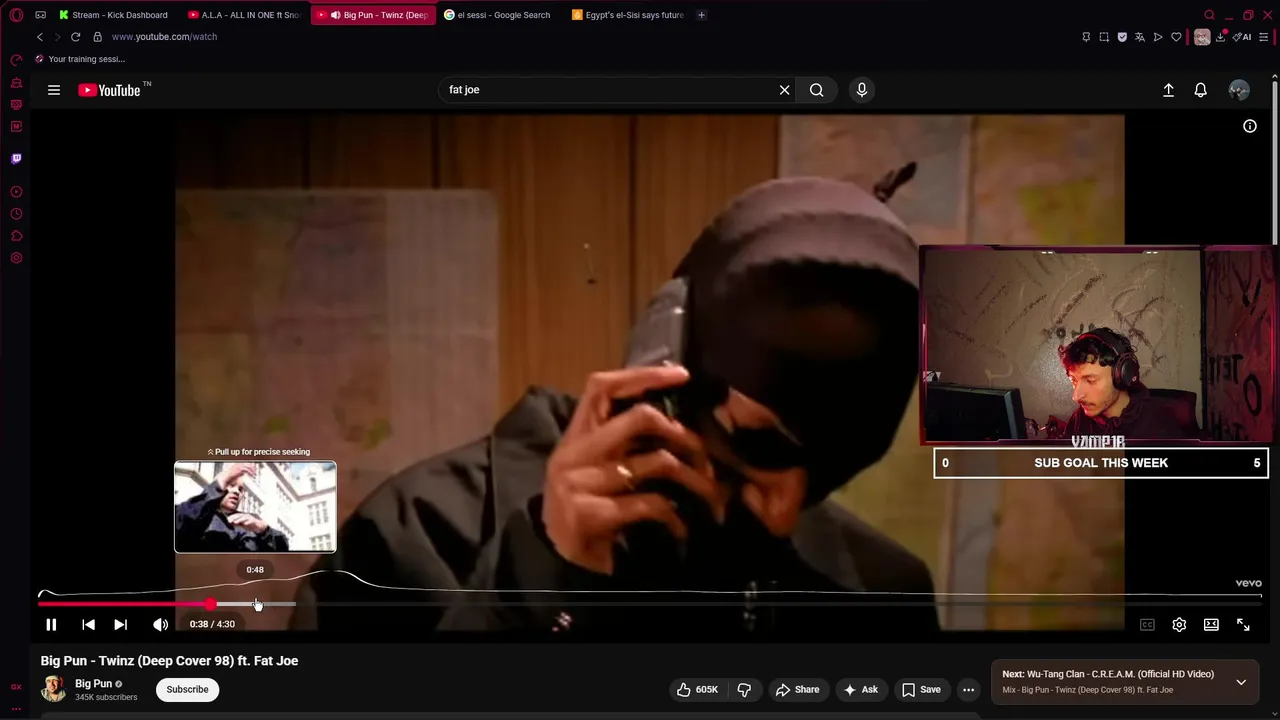Click the seek preview thumbnail at 0:48
Image resolution: width=1280 pixels, height=720 pixels.
[255, 507]
